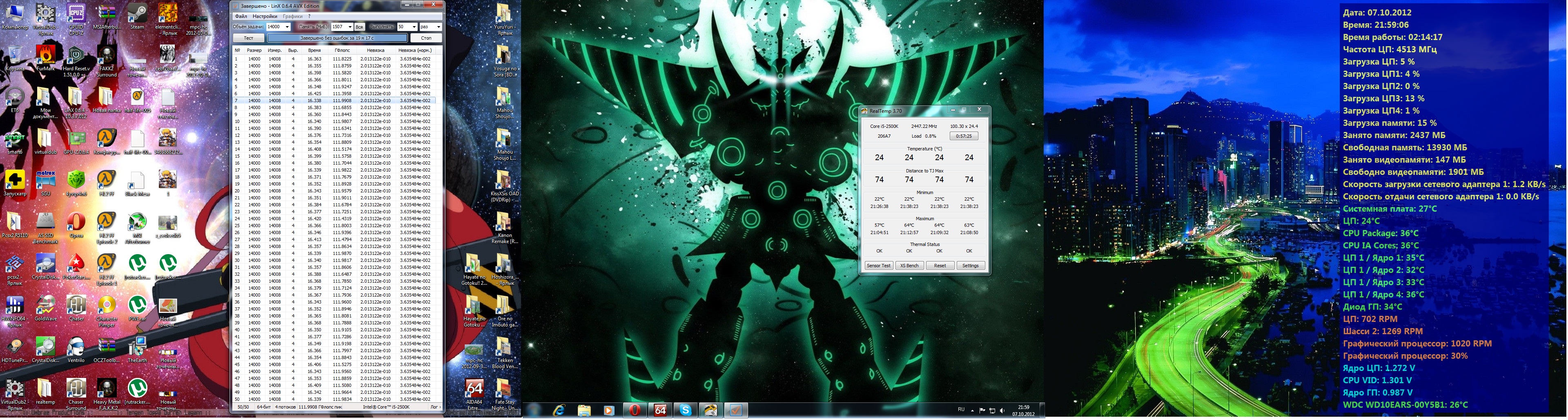
Task: Open the GoldWave desktop icon
Action: tap(46, 308)
